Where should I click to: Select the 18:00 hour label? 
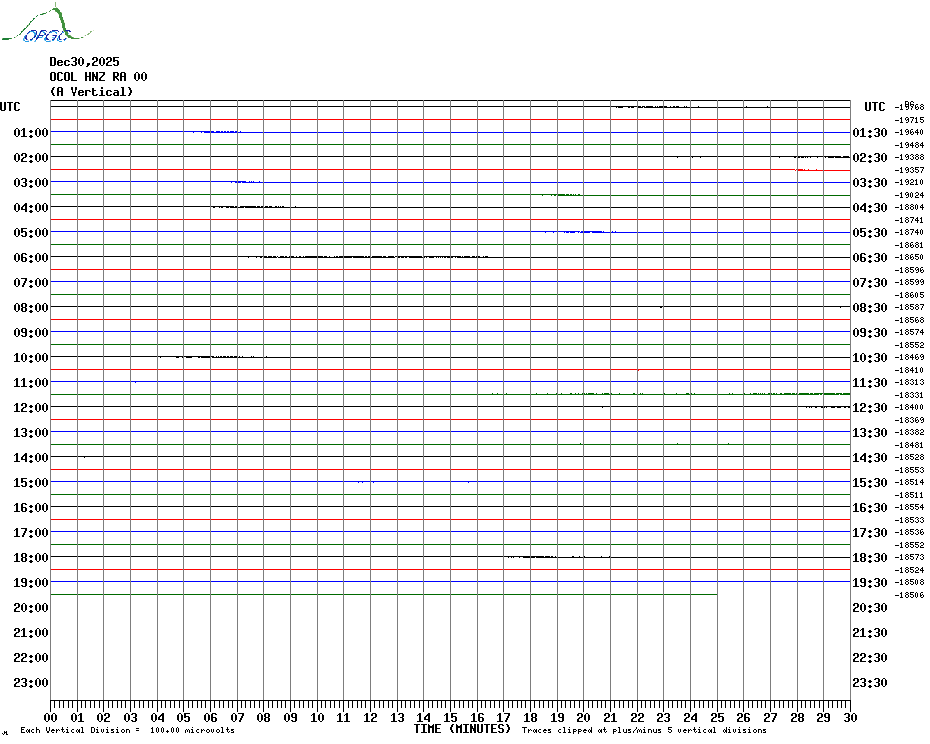(x=31, y=558)
